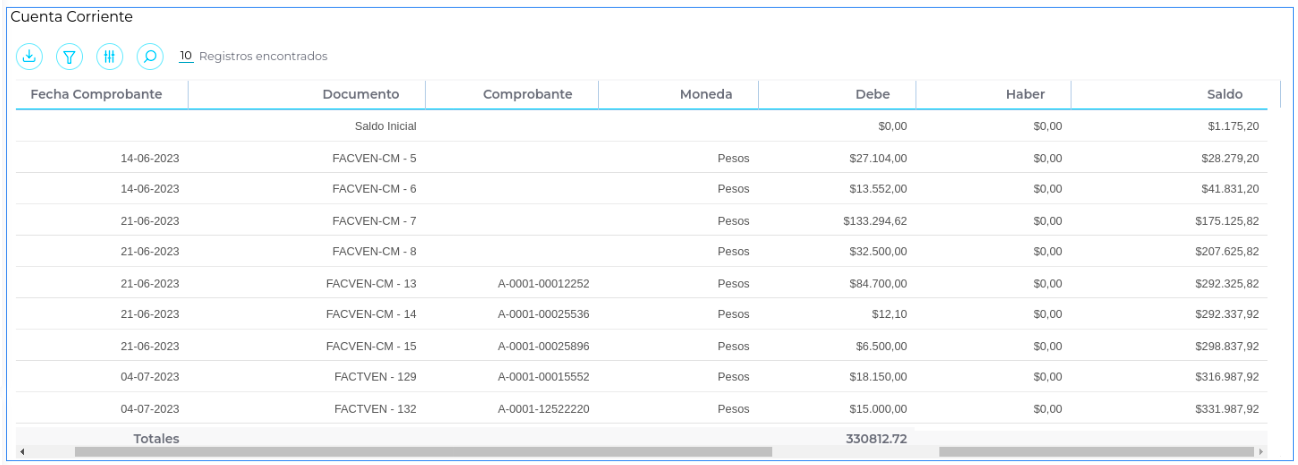
Task: Open the filter funnel icon
Action: point(69,57)
